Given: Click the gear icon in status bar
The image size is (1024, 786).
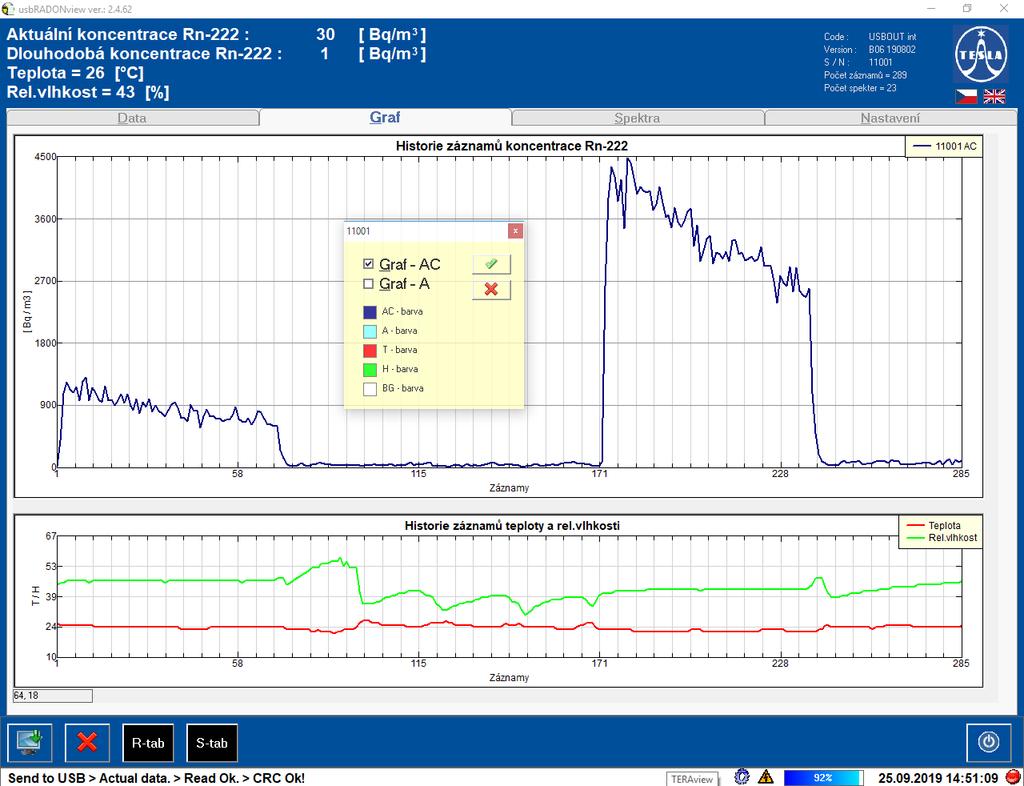Looking at the screenshot, I should (741, 777).
